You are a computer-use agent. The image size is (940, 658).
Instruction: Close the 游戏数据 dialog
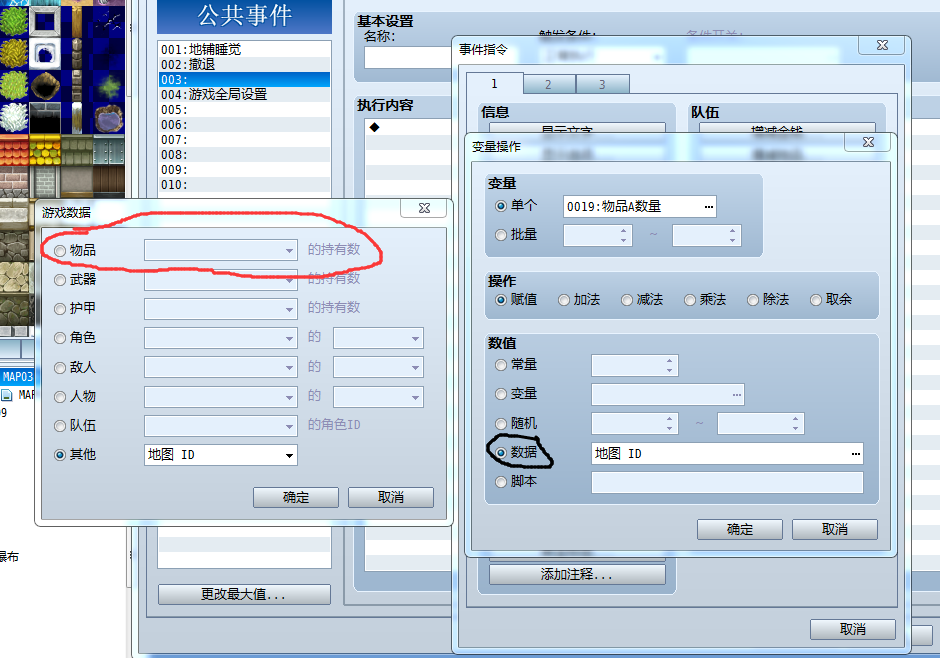tap(424, 208)
